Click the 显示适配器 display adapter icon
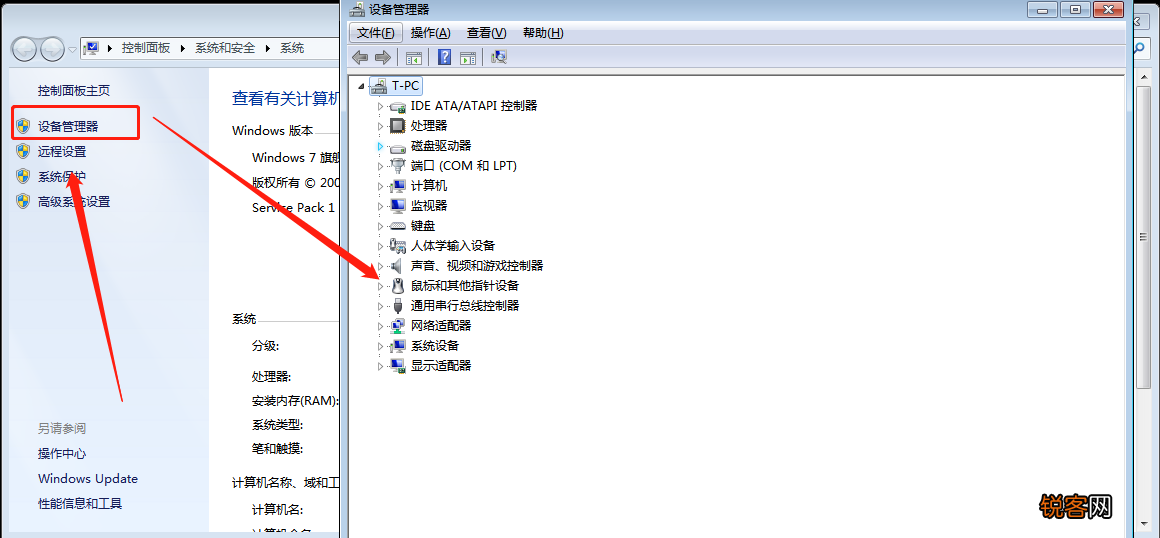Screen dimensions: 1160x538 (397, 366)
